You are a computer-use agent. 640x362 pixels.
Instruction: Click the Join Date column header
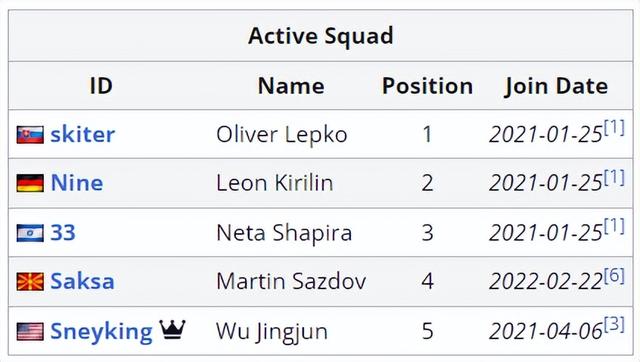(x=556, y=87)
